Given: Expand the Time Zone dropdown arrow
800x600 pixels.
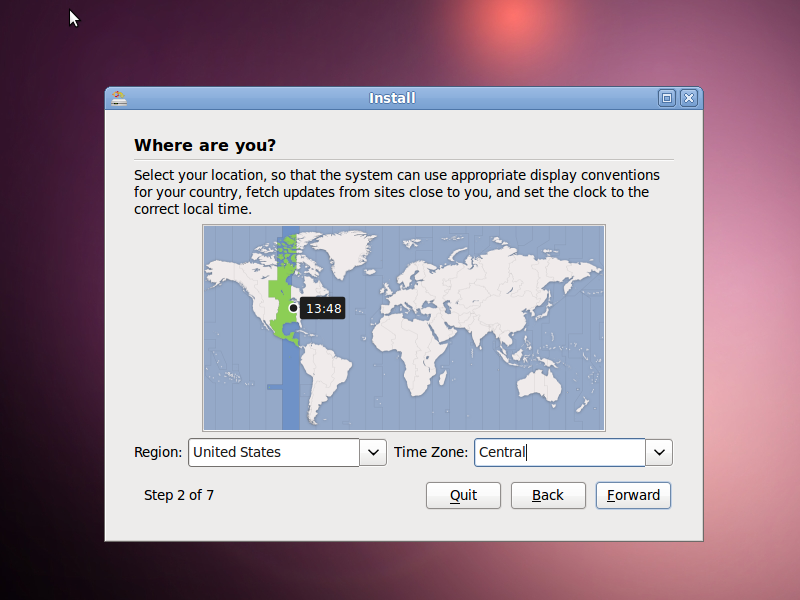Looking at the screenshot, I should 659,452.
